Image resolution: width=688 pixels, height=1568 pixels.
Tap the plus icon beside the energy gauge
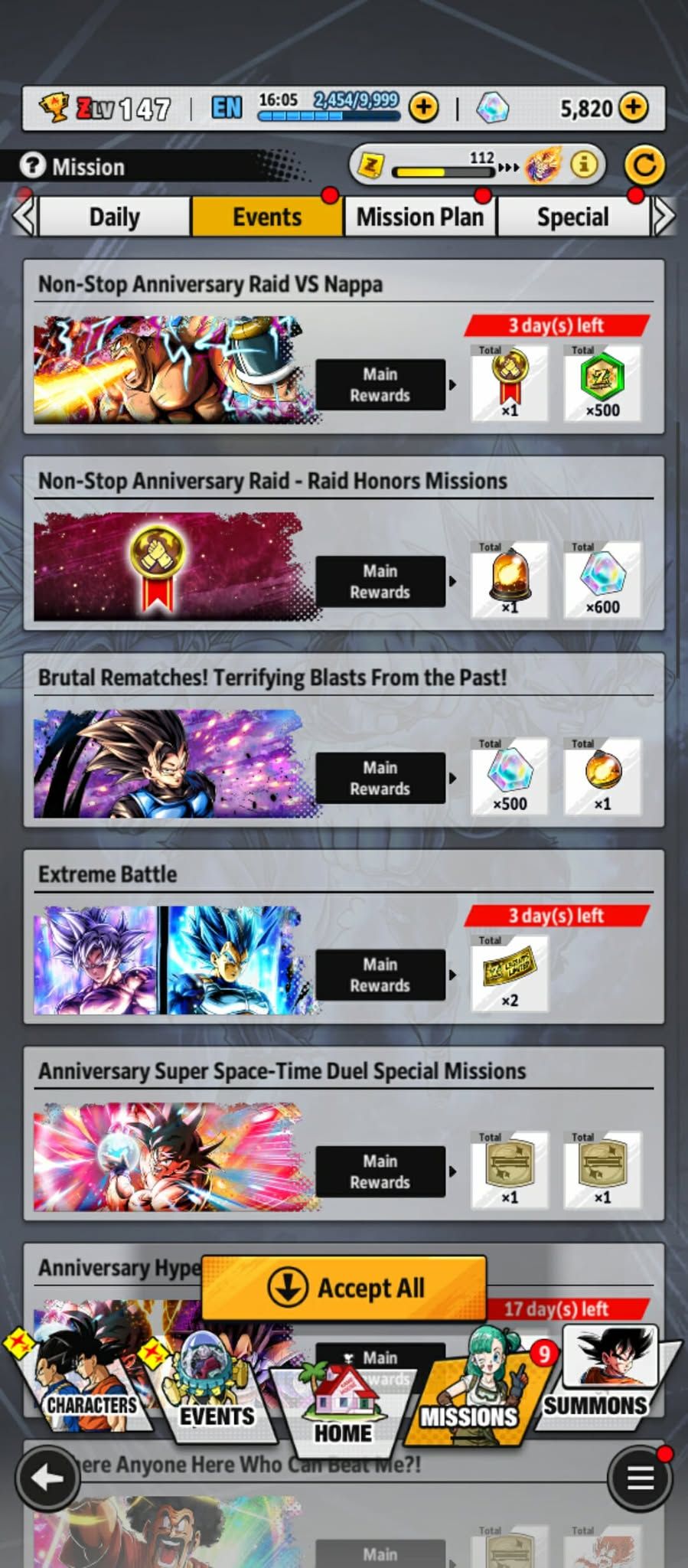tap(423, 107)
